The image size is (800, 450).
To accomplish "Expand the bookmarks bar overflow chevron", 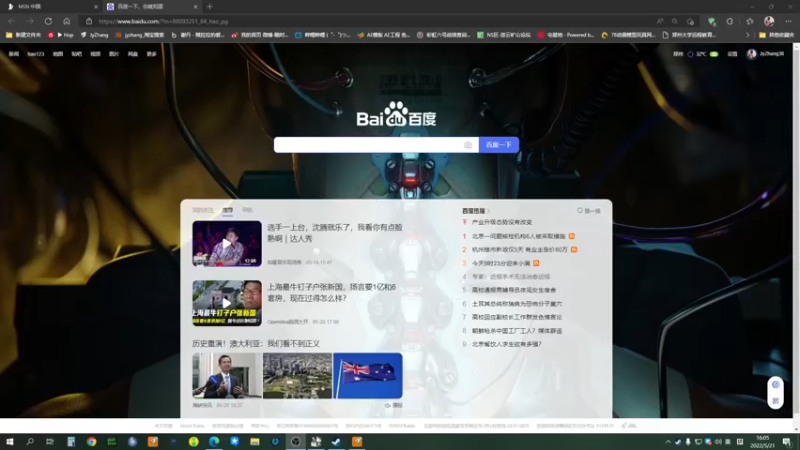I will point(747,35).
